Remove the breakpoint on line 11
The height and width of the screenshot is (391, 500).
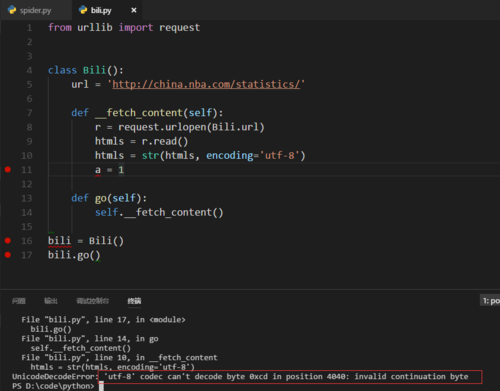pos(8,169)
